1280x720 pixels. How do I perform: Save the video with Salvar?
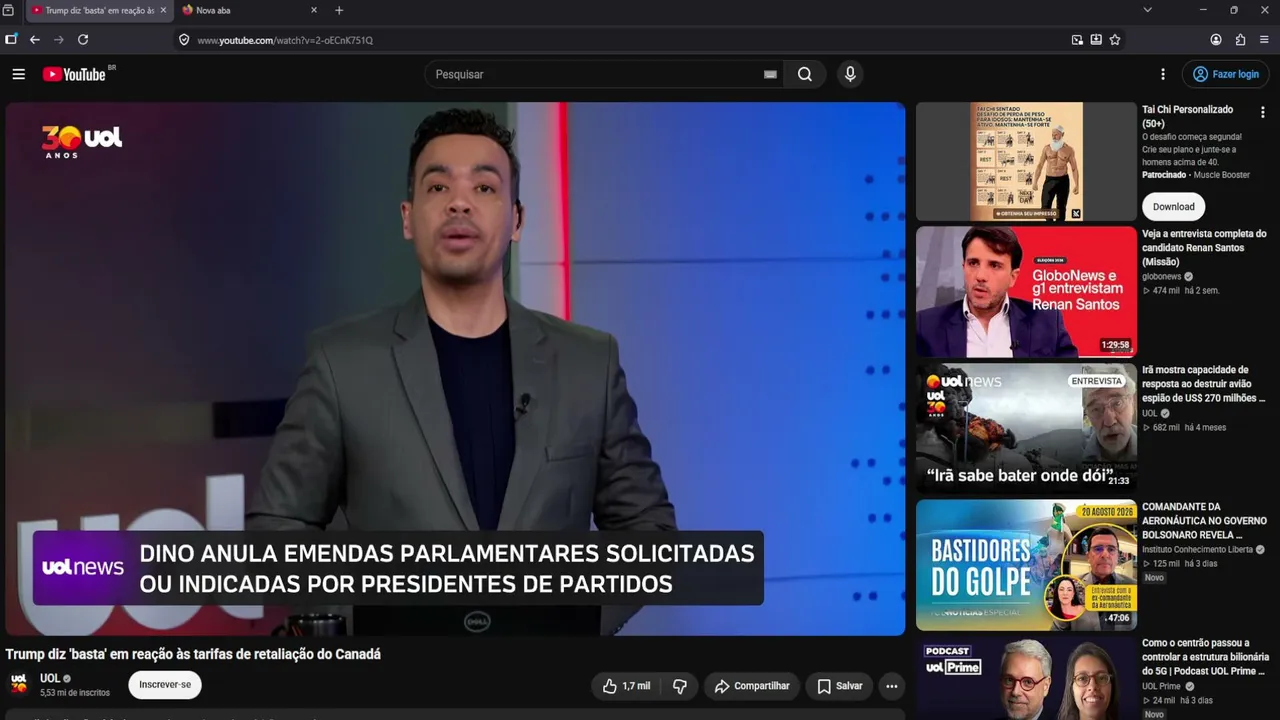coord(839,686)
